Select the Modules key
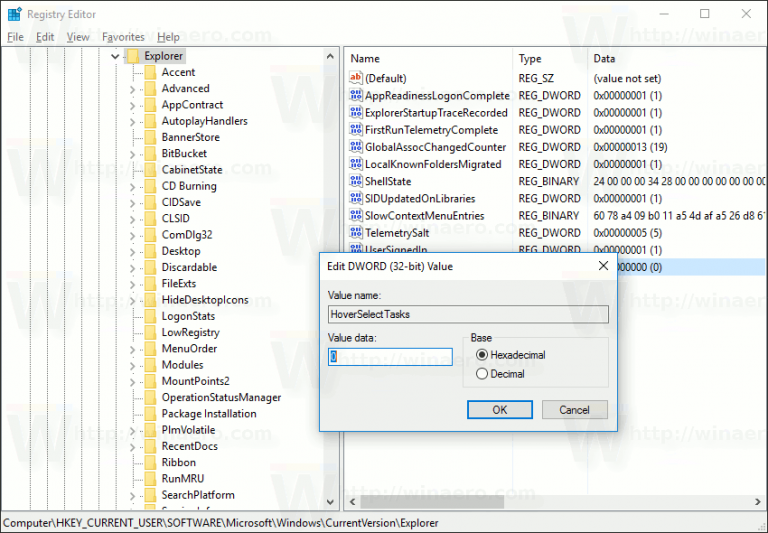768x533 pixels. click(182, 365)
